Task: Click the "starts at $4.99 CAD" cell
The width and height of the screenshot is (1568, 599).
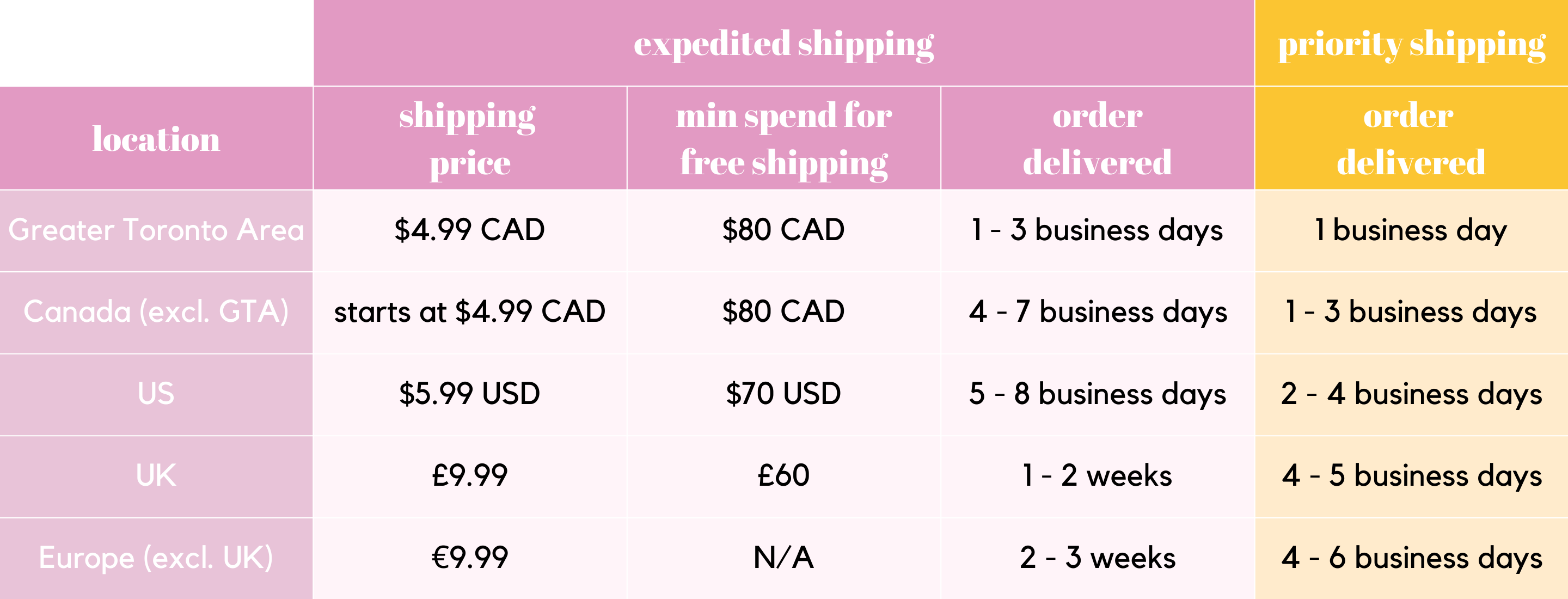Action: coord(469,311)
